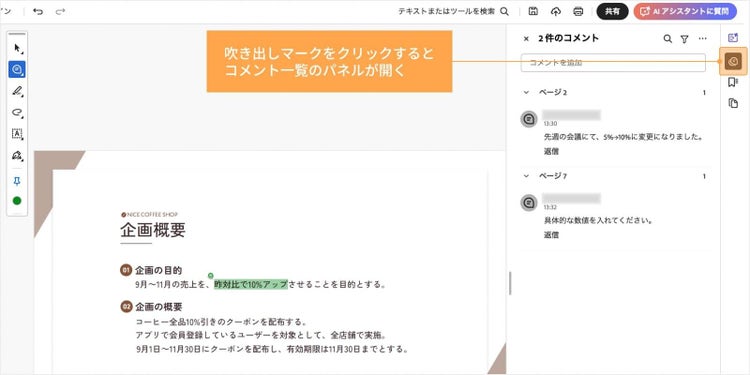Viewport: 750px width, 375px height.
Task: Select the comment 具体的な数値を入れてください。
Action: 598,221
